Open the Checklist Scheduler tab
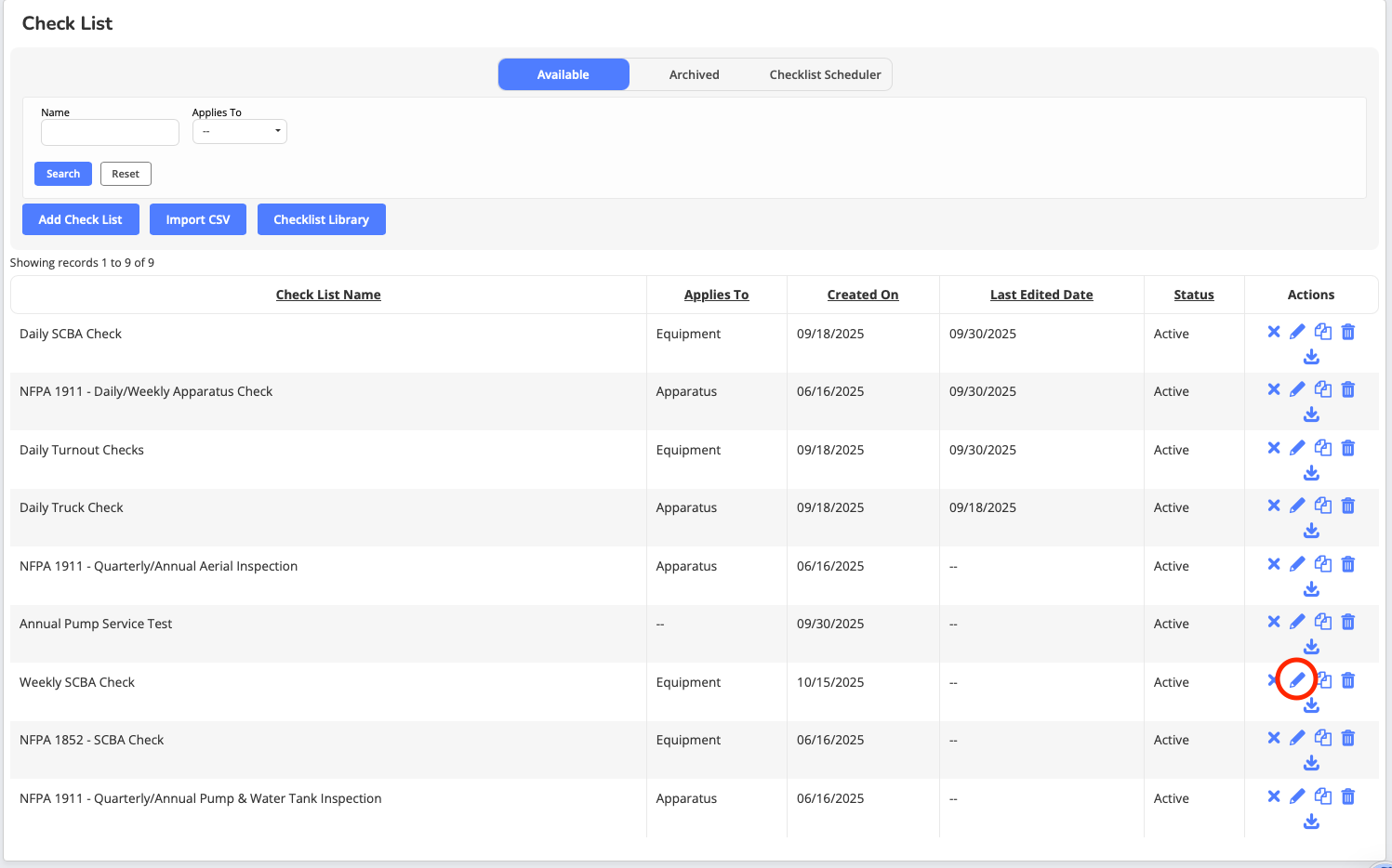 825,74
